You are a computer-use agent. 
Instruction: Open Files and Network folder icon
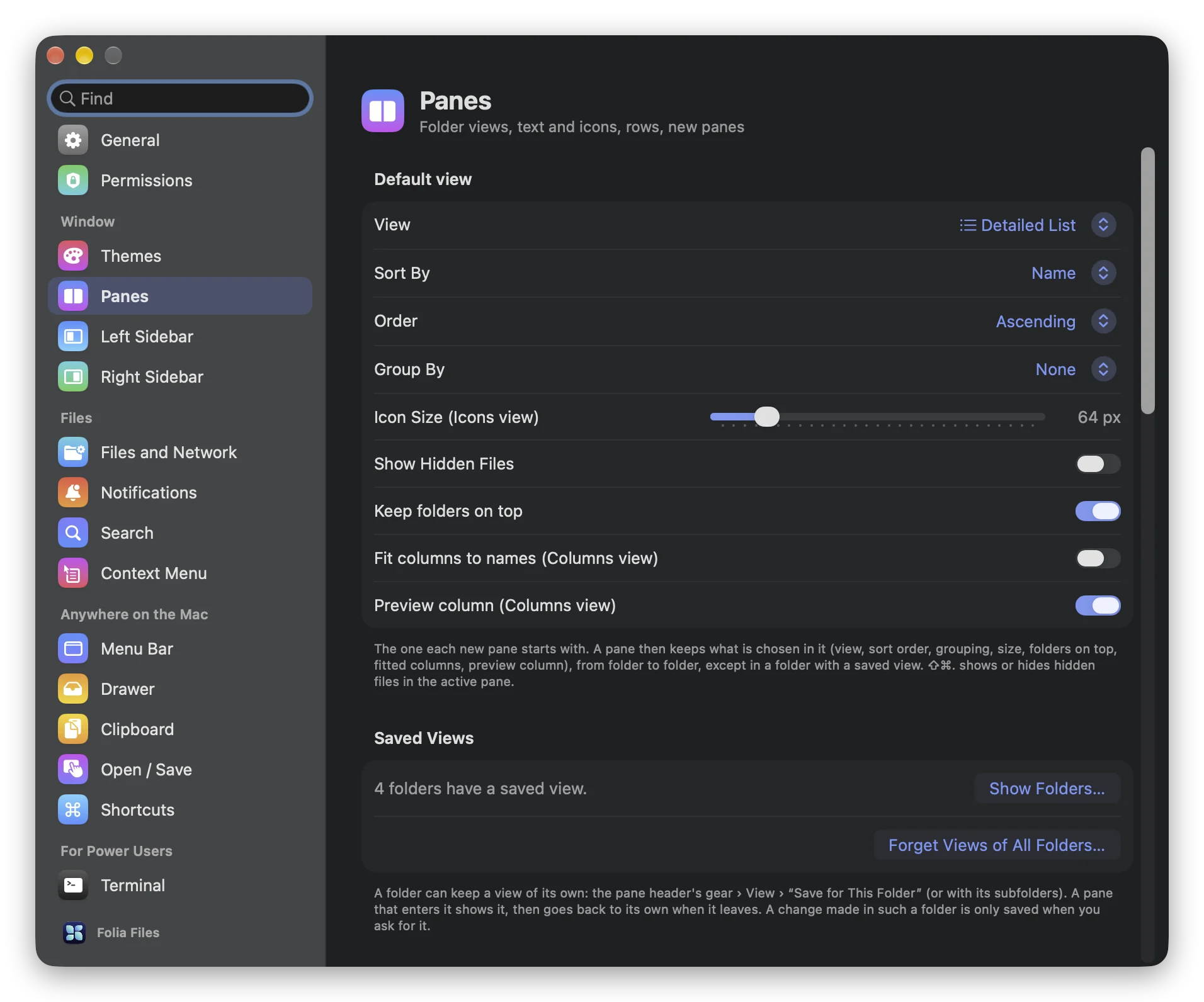tap(73, 452)
